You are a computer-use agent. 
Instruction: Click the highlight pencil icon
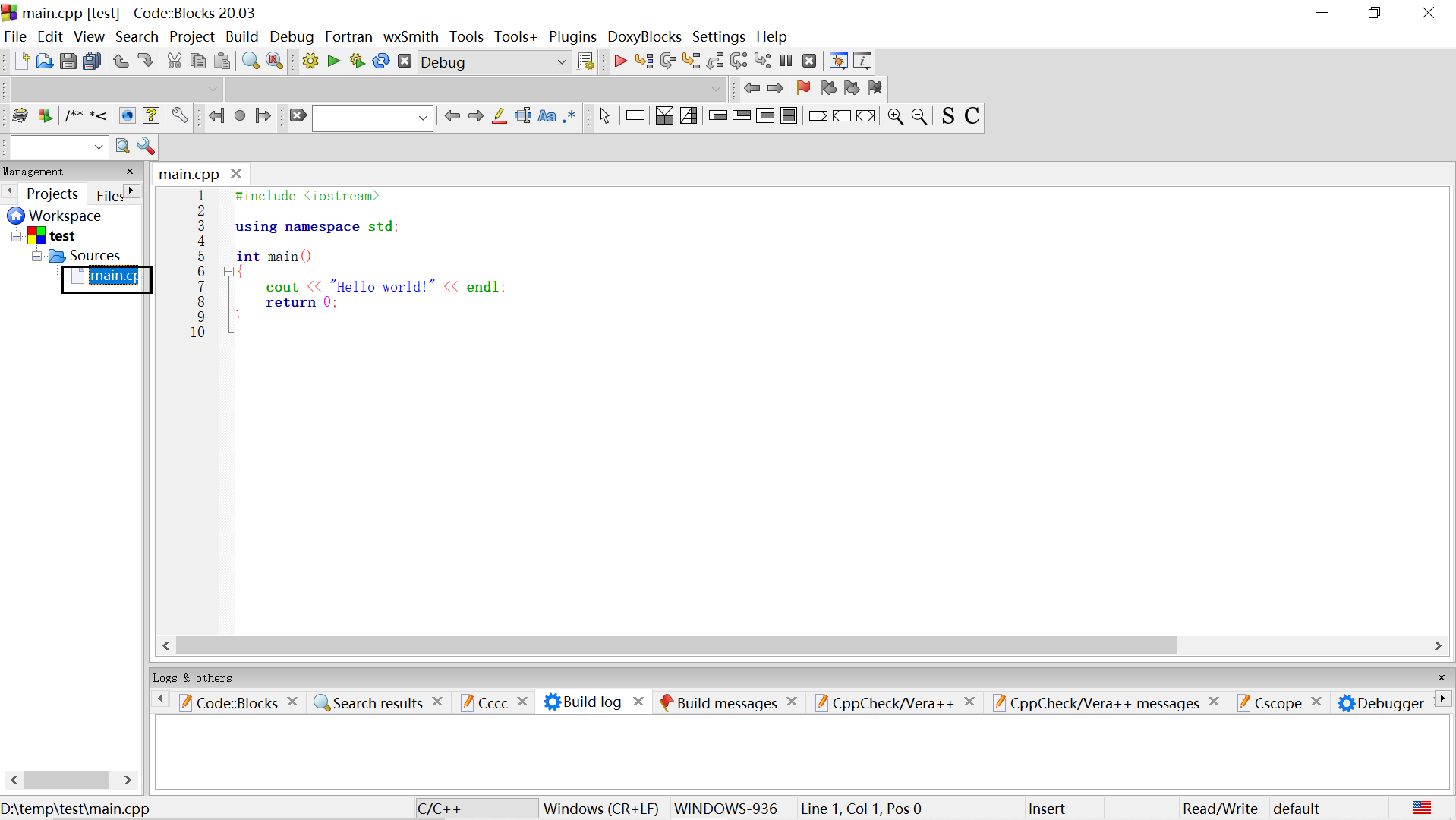coord(500,116)
